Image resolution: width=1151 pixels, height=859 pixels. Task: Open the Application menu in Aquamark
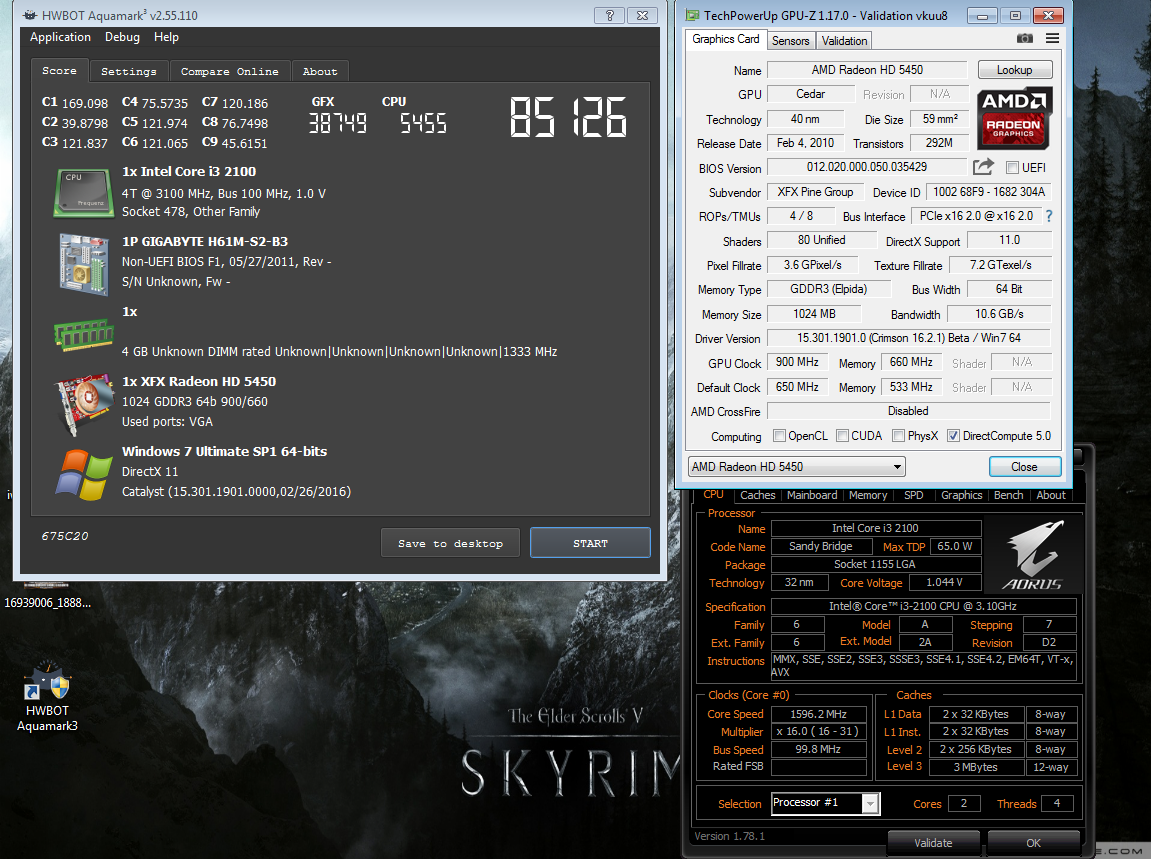[x=60, y=37]
